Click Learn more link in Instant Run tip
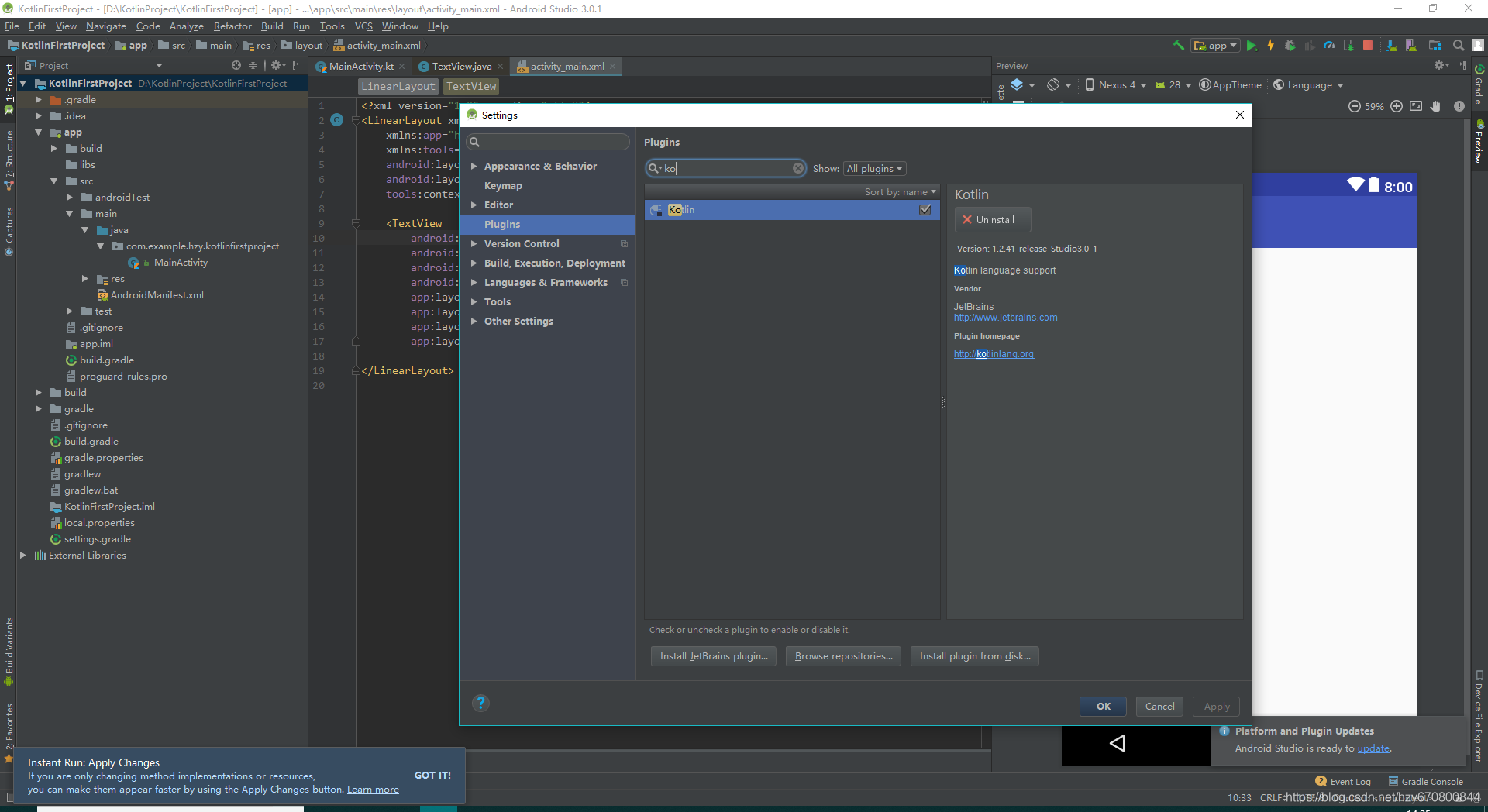This screenshot has width=1488, height=812. pos(373,790)
